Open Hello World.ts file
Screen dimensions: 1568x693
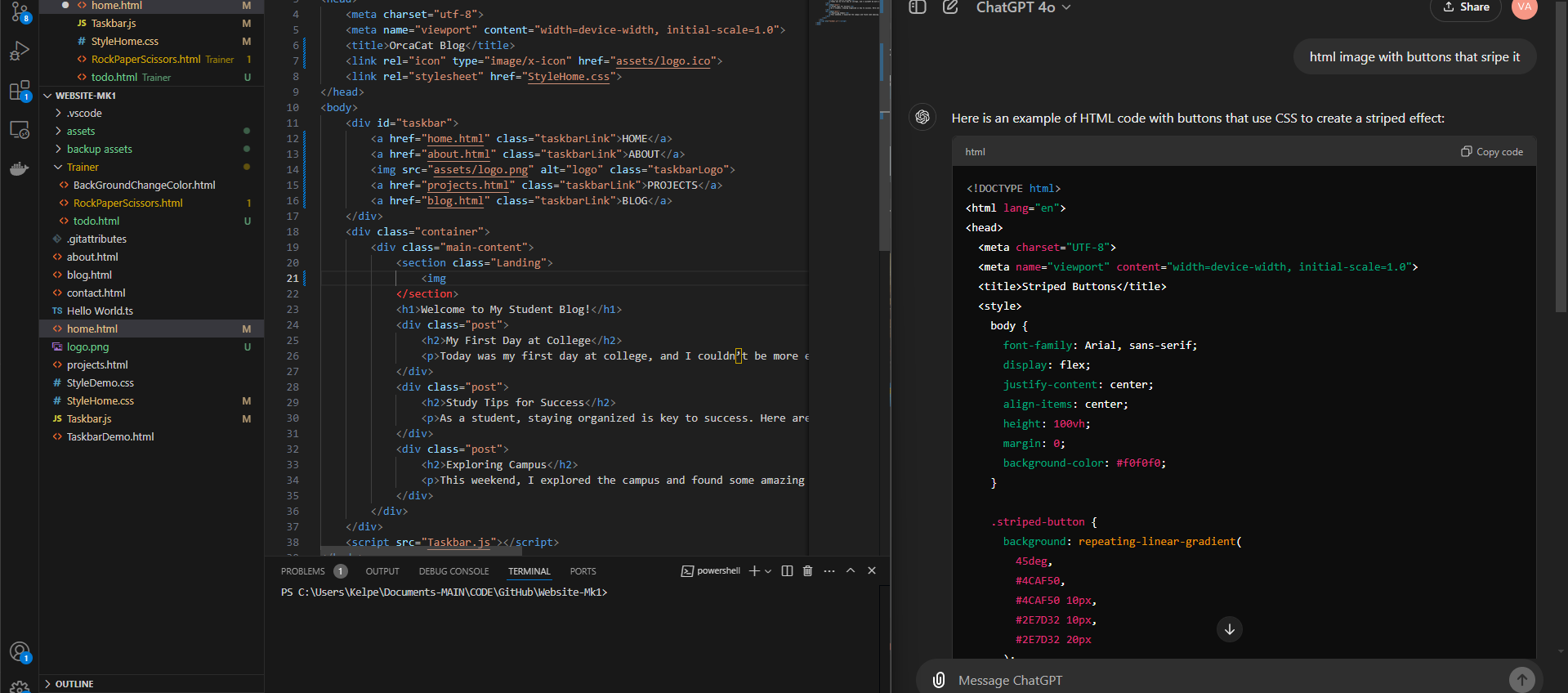point(152,311)
